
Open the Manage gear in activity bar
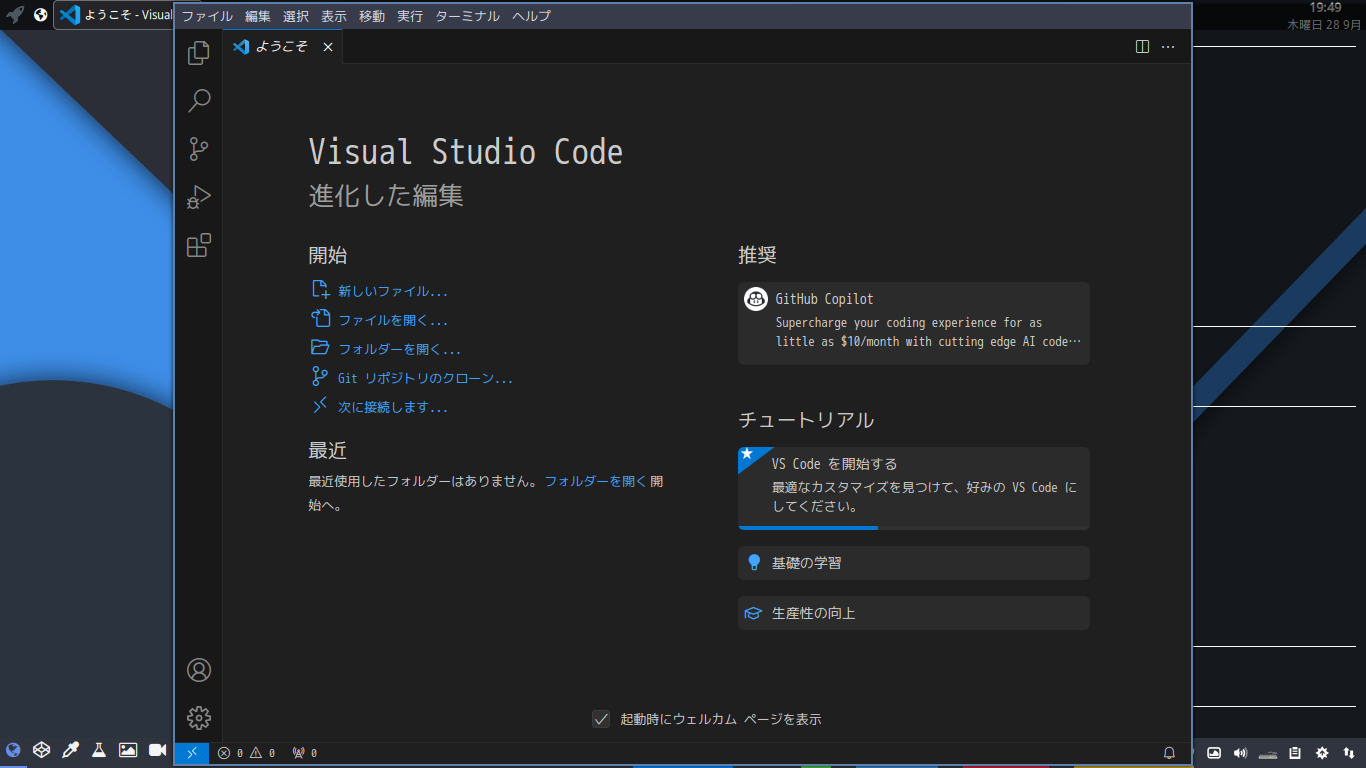pos(199,718)
